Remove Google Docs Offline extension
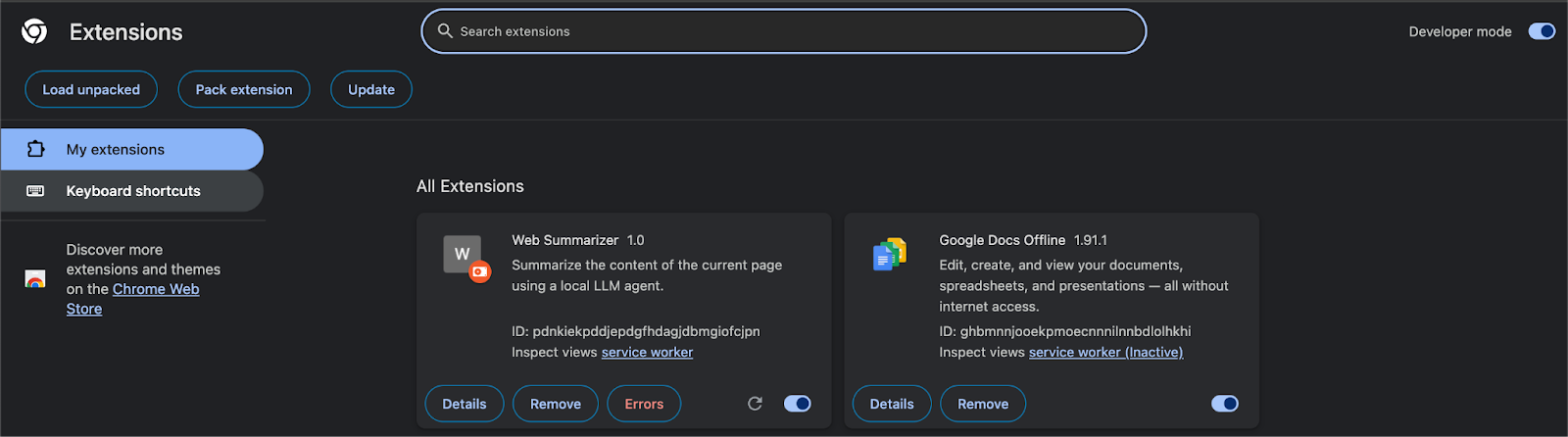 coord(983,404)
